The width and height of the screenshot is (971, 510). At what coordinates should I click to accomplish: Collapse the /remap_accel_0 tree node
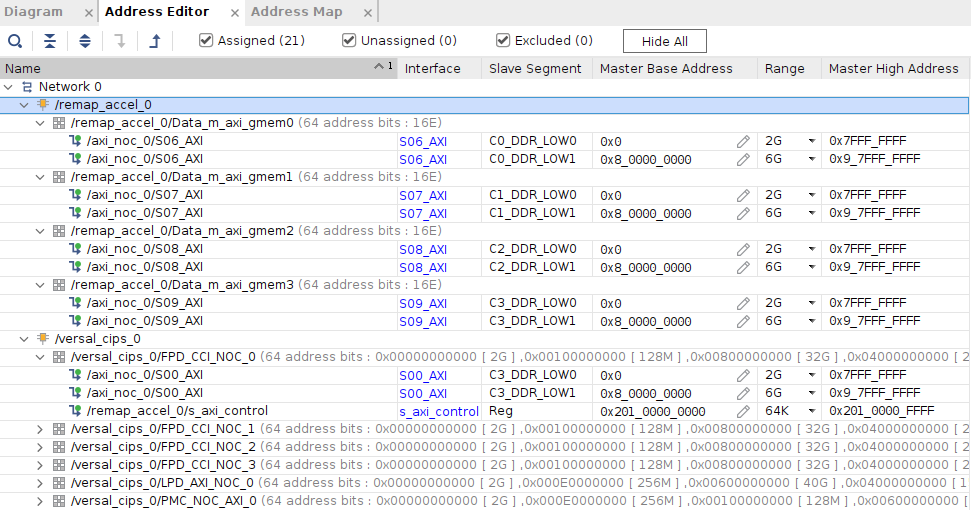point(24,105)
